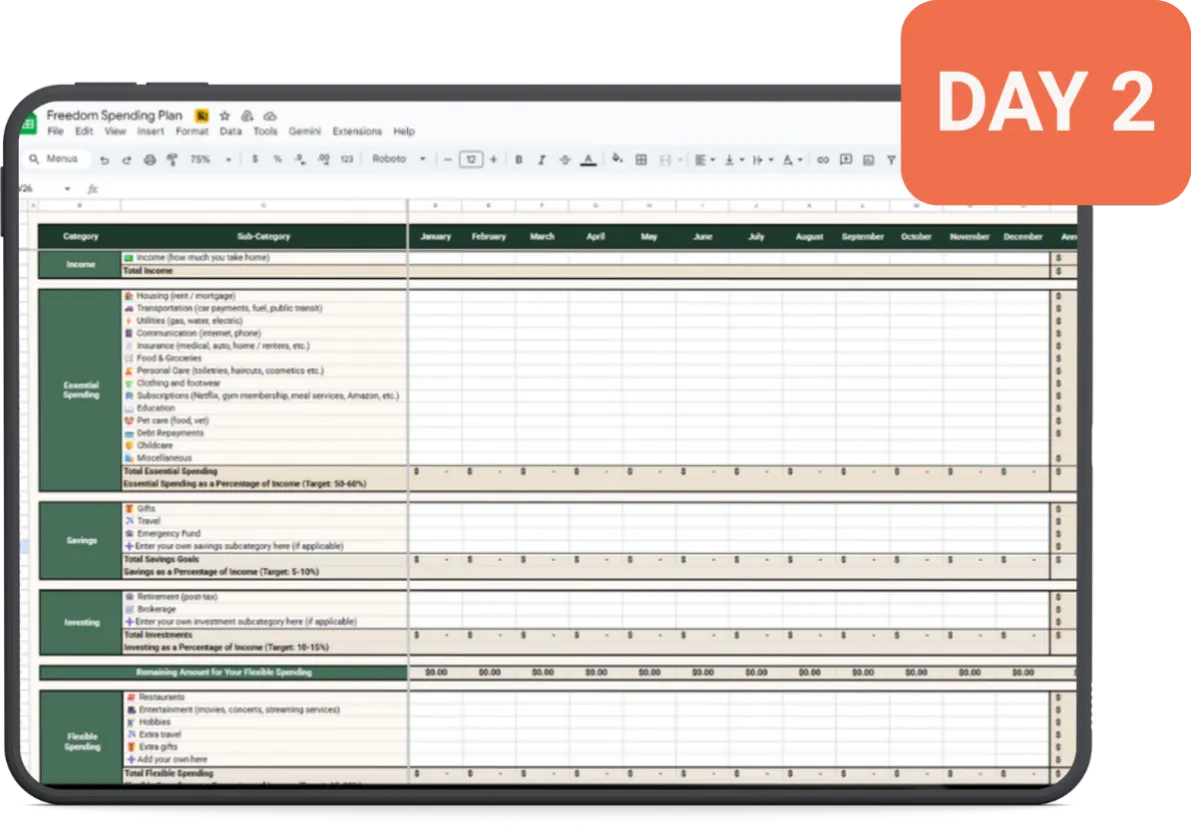
Task: Open the 123 number formats button
Action: [x=347, y=159]
